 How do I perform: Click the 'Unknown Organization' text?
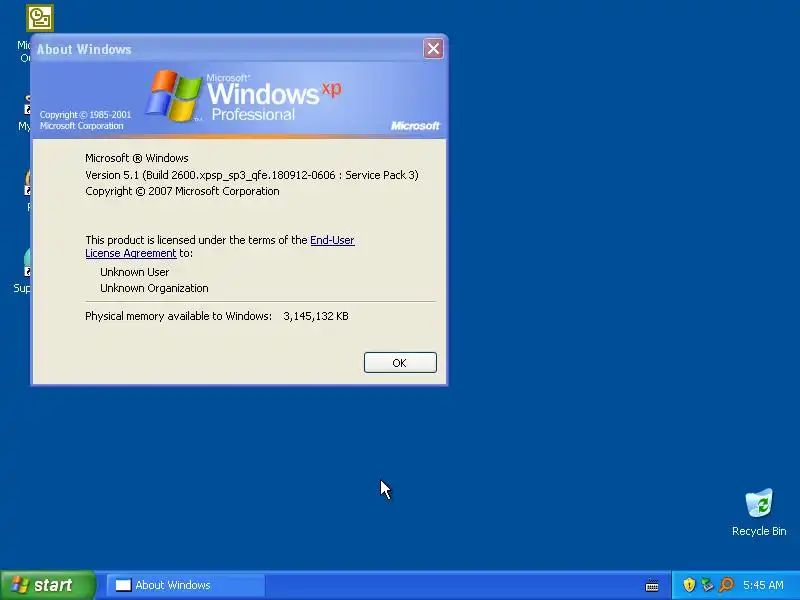click(x=154, y=288)
